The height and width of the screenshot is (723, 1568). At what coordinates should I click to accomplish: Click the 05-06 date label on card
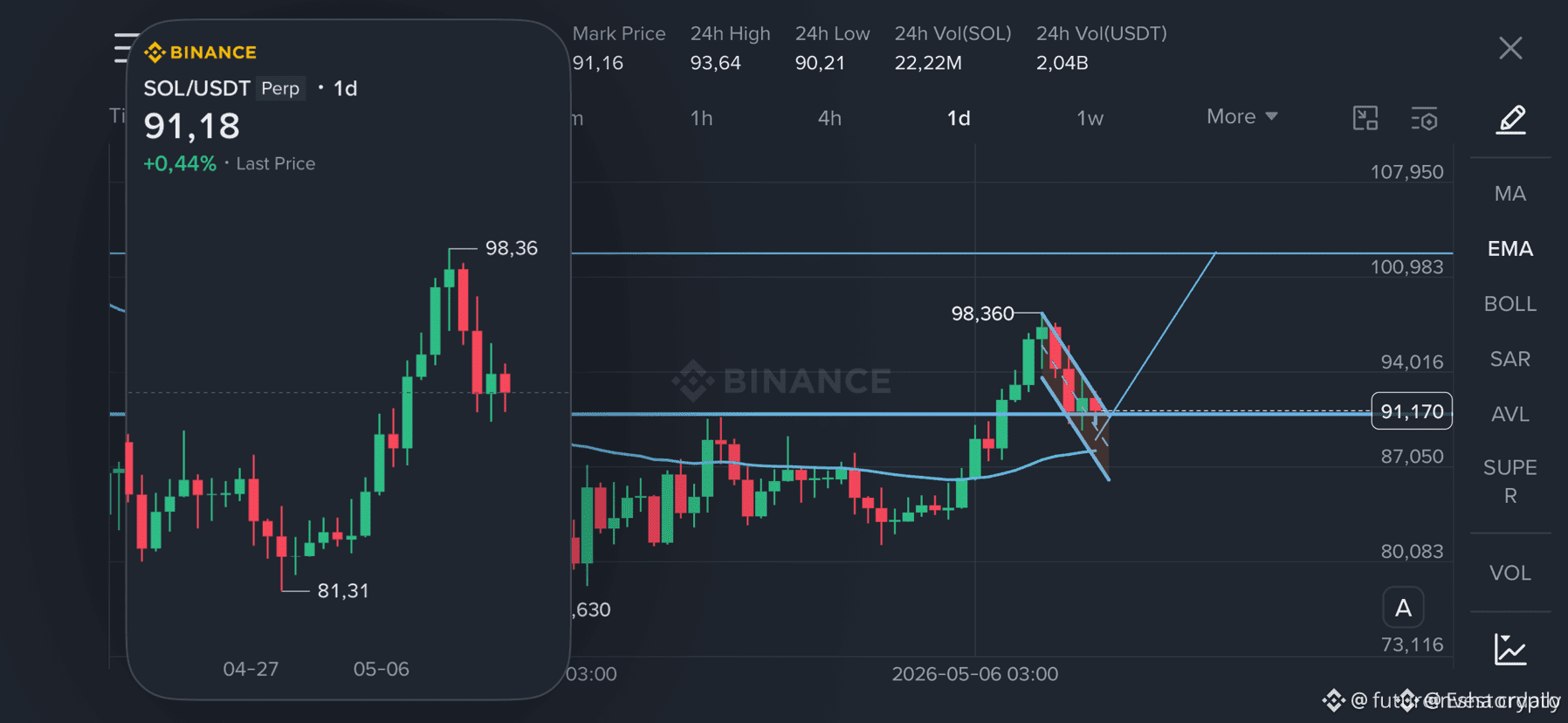click(381, 669)
